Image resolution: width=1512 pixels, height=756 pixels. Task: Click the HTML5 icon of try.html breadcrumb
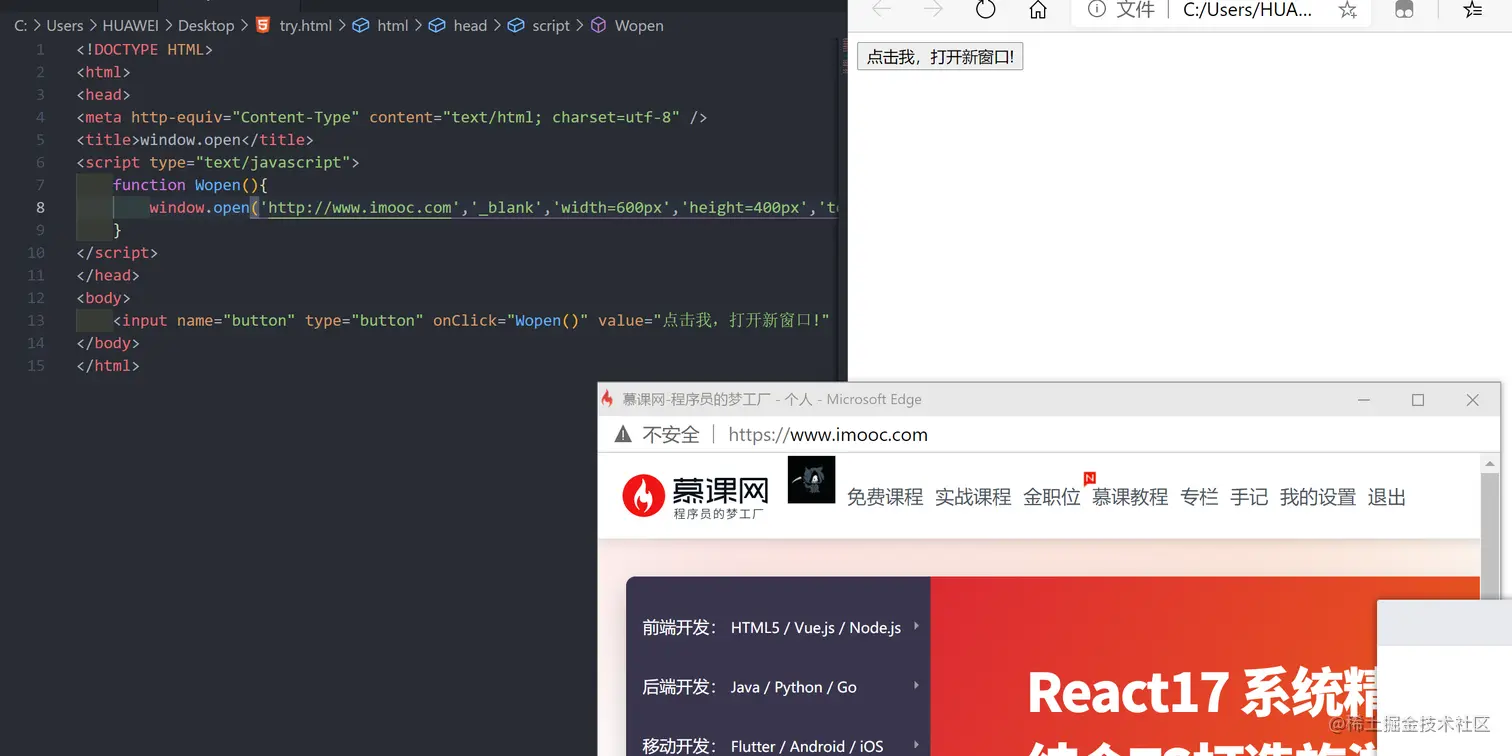263,25
